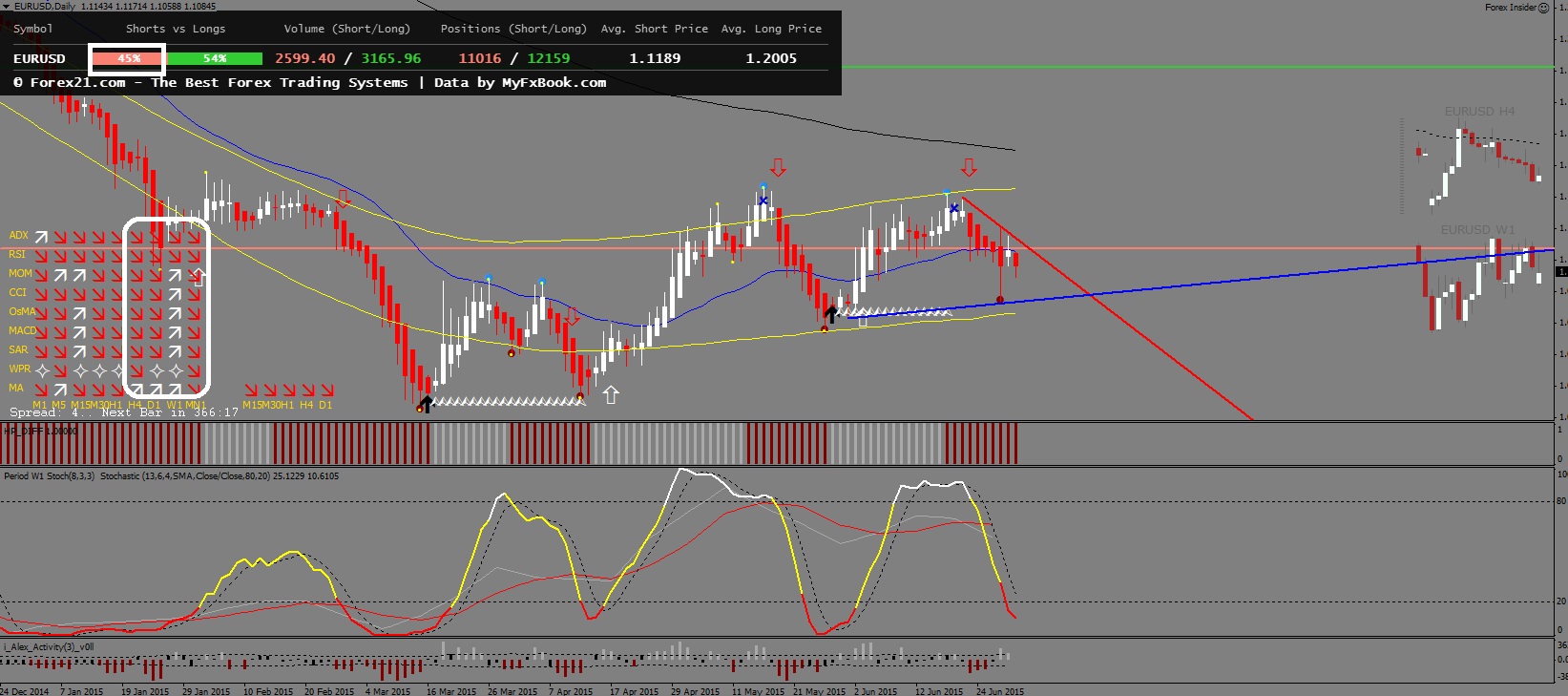
Task: Select the red down-arrow signal above the May 2015 peak
Action: (x=778, y=168)
